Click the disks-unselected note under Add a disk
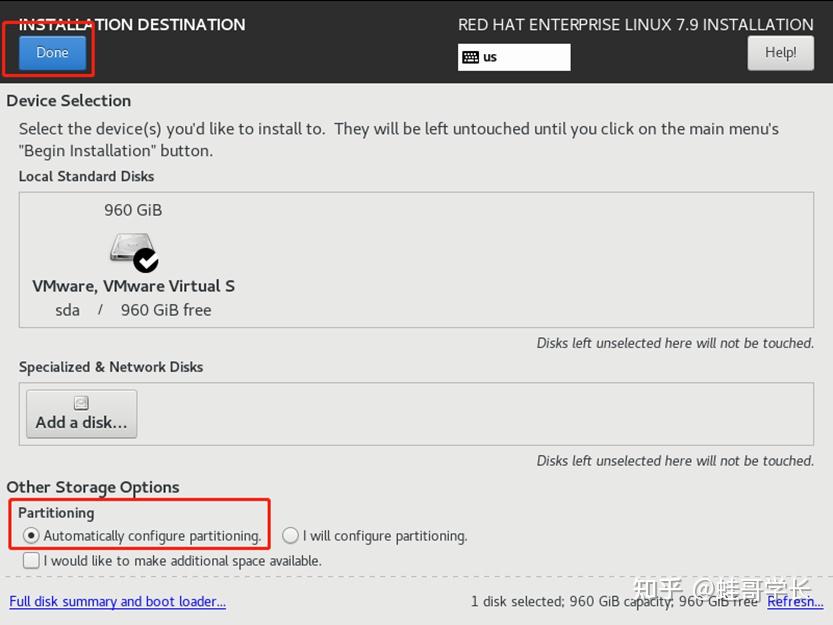The image size is (833, 625). [x=675, y=460]
